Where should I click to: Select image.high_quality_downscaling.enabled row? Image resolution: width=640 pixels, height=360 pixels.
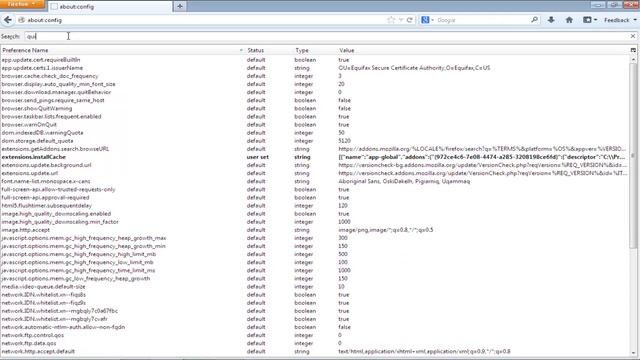[315, 213]
